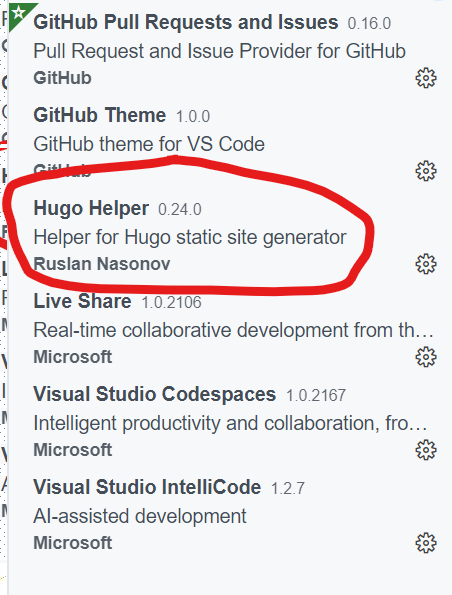Open Live Share extension gear menu

(x=426, y=357)
